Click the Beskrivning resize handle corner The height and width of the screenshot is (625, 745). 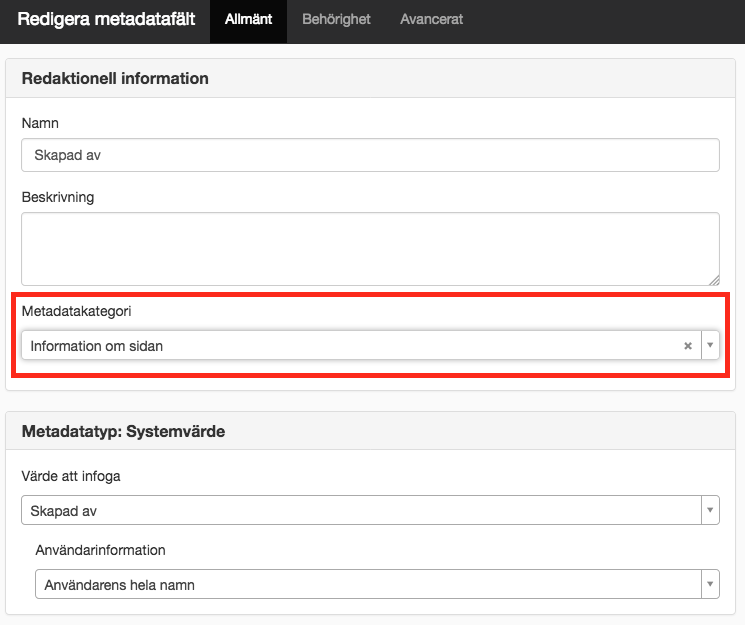714,280
